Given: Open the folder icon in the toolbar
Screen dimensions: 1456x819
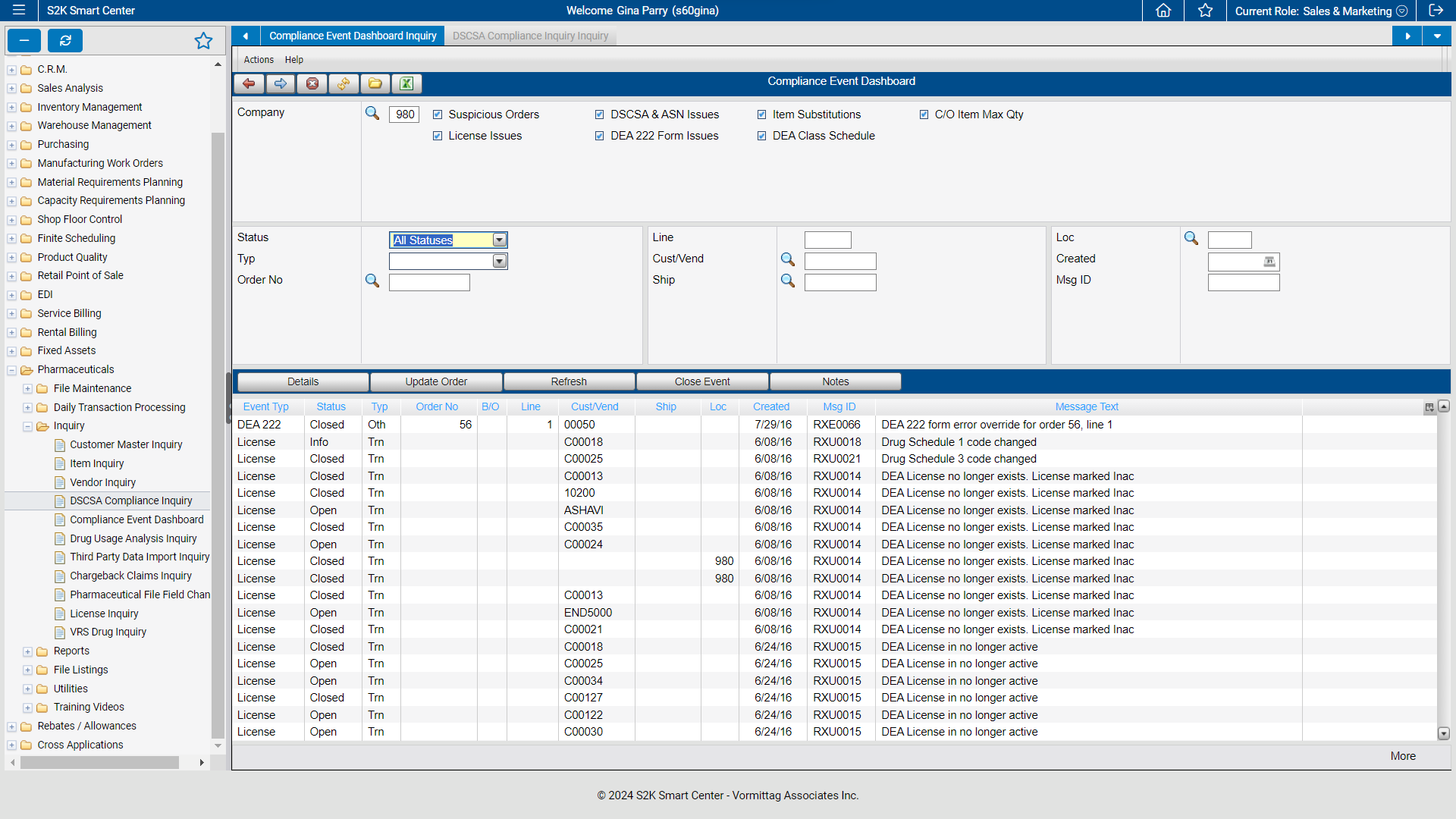Looking at the screenshot, I should point(375,83).
